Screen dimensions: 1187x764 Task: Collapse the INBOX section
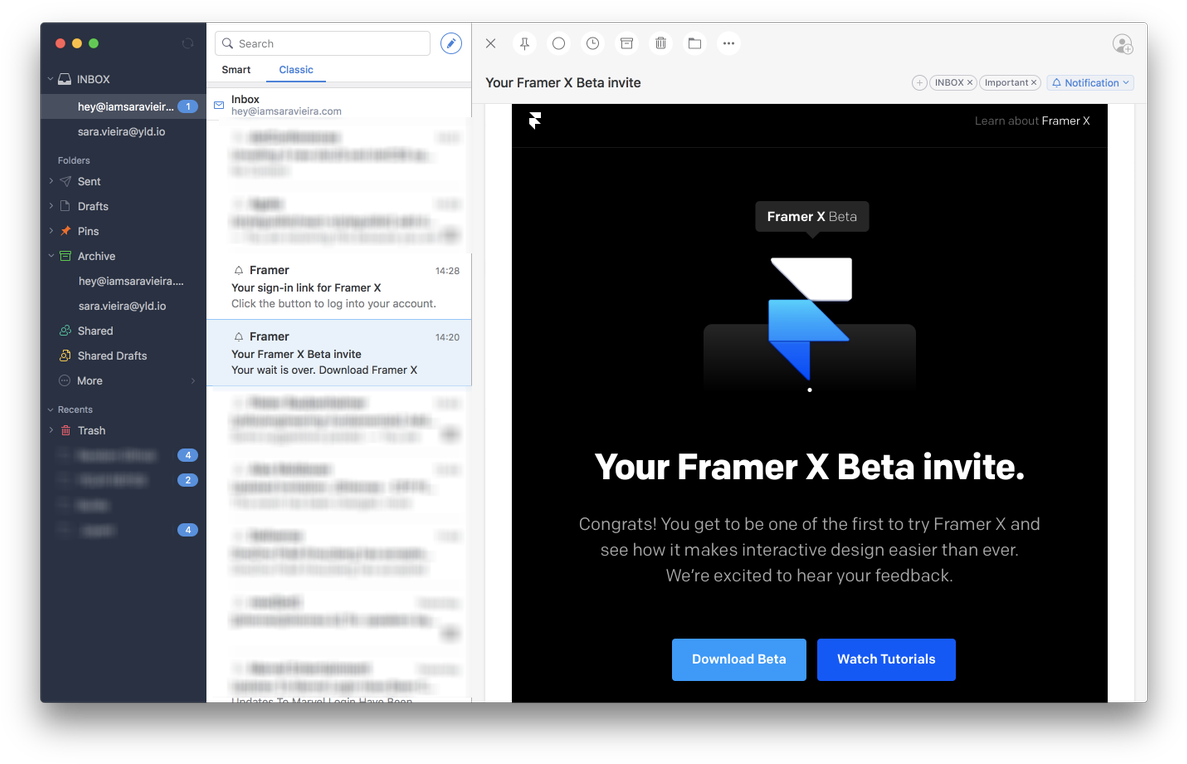(x=51, y=79)
